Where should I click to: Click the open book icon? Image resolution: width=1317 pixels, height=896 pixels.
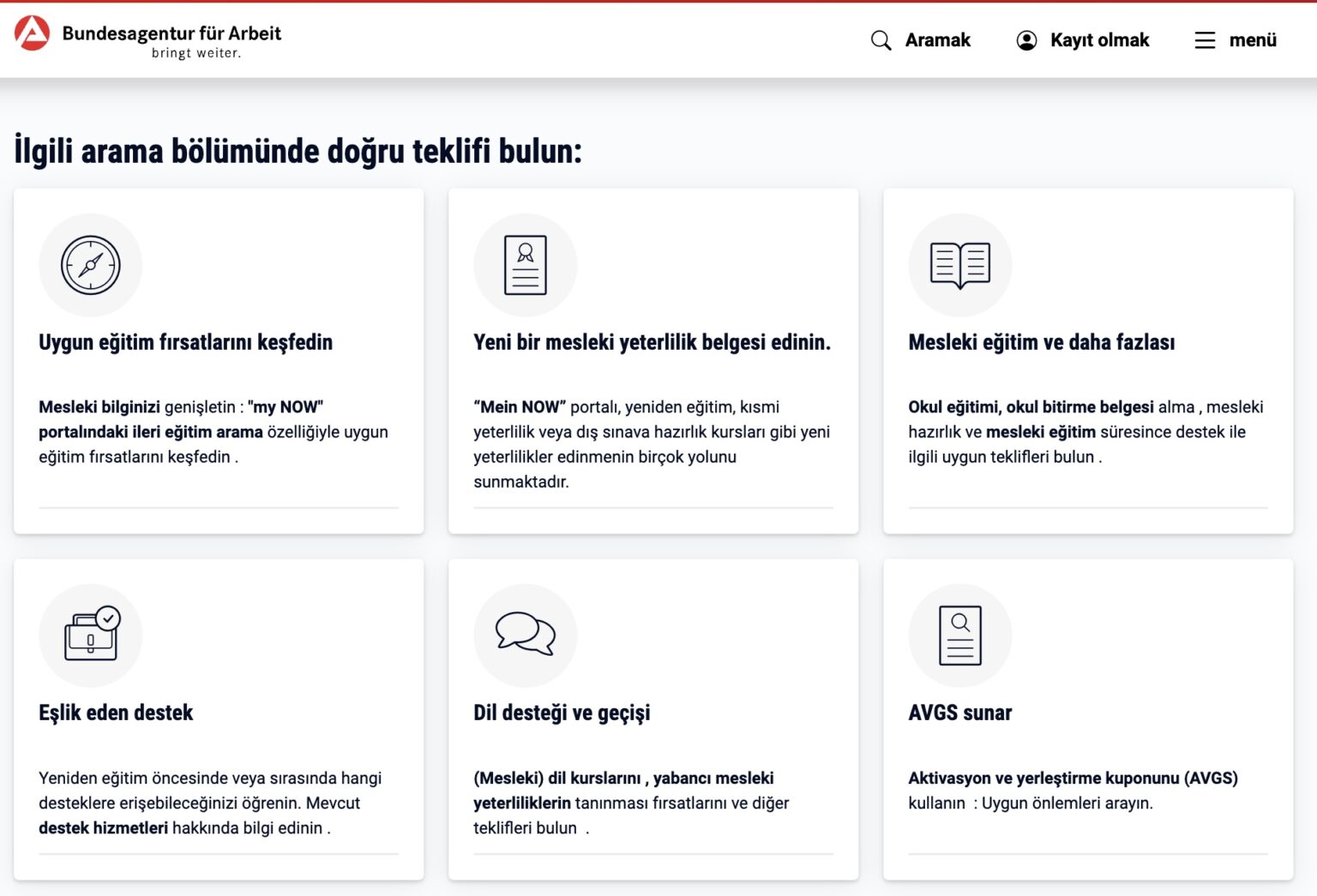(960, 265)
